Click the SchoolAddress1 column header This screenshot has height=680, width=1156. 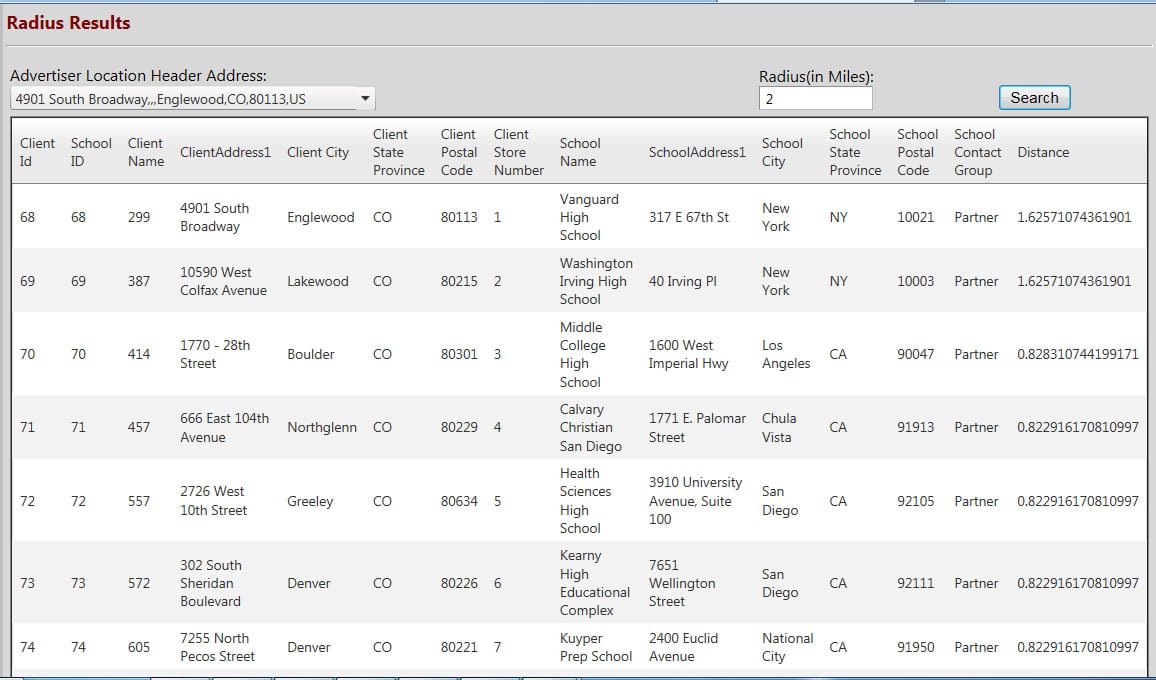tap(697, 152)
